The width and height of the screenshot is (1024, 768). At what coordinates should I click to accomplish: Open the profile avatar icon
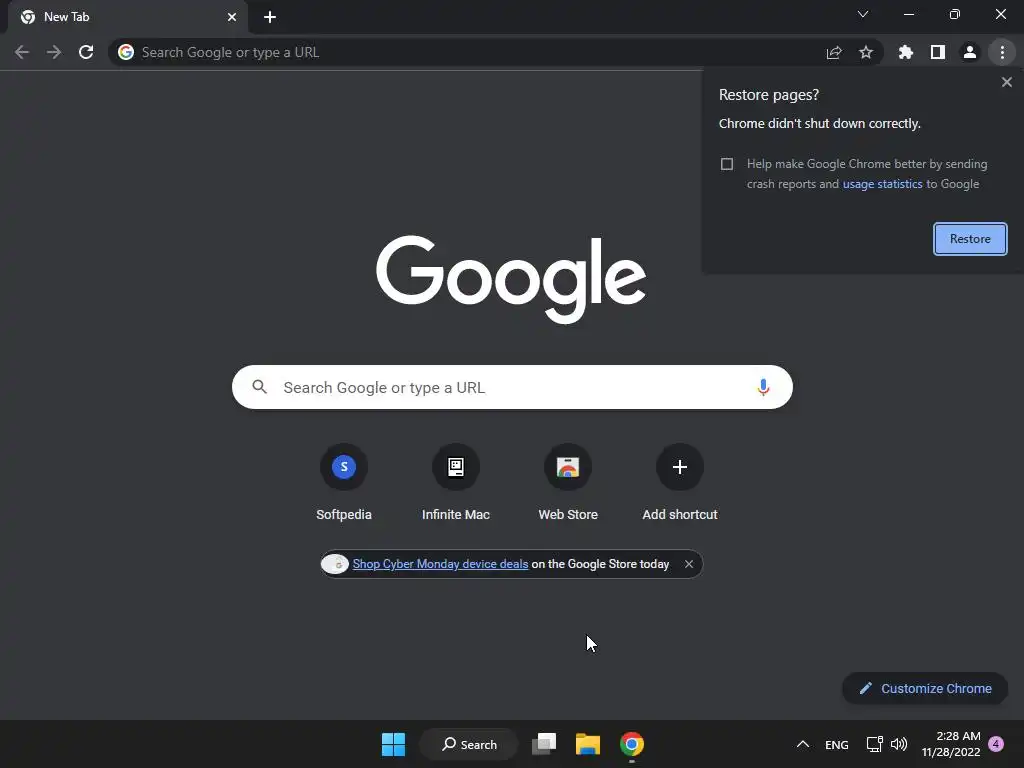(970, 52)
